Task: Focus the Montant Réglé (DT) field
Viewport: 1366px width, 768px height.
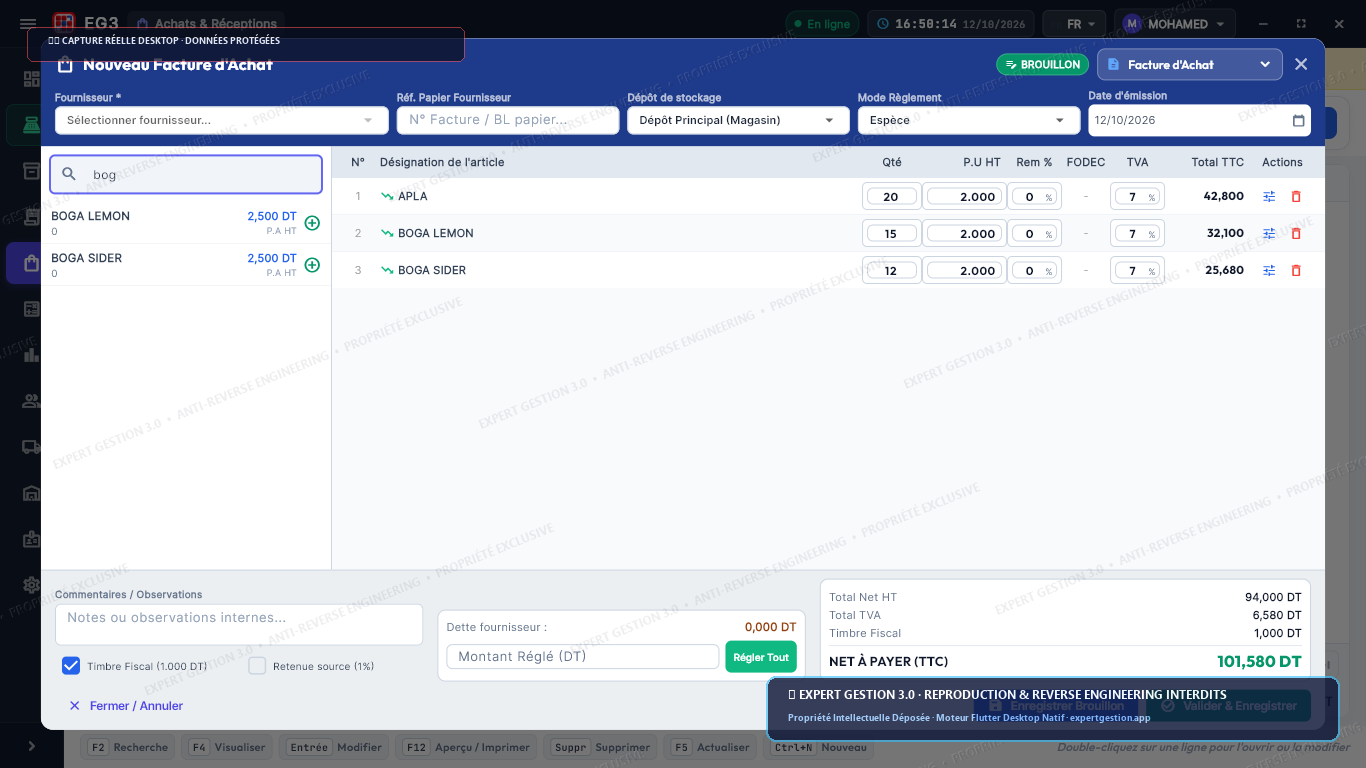Action: click(x=583, y=657)
